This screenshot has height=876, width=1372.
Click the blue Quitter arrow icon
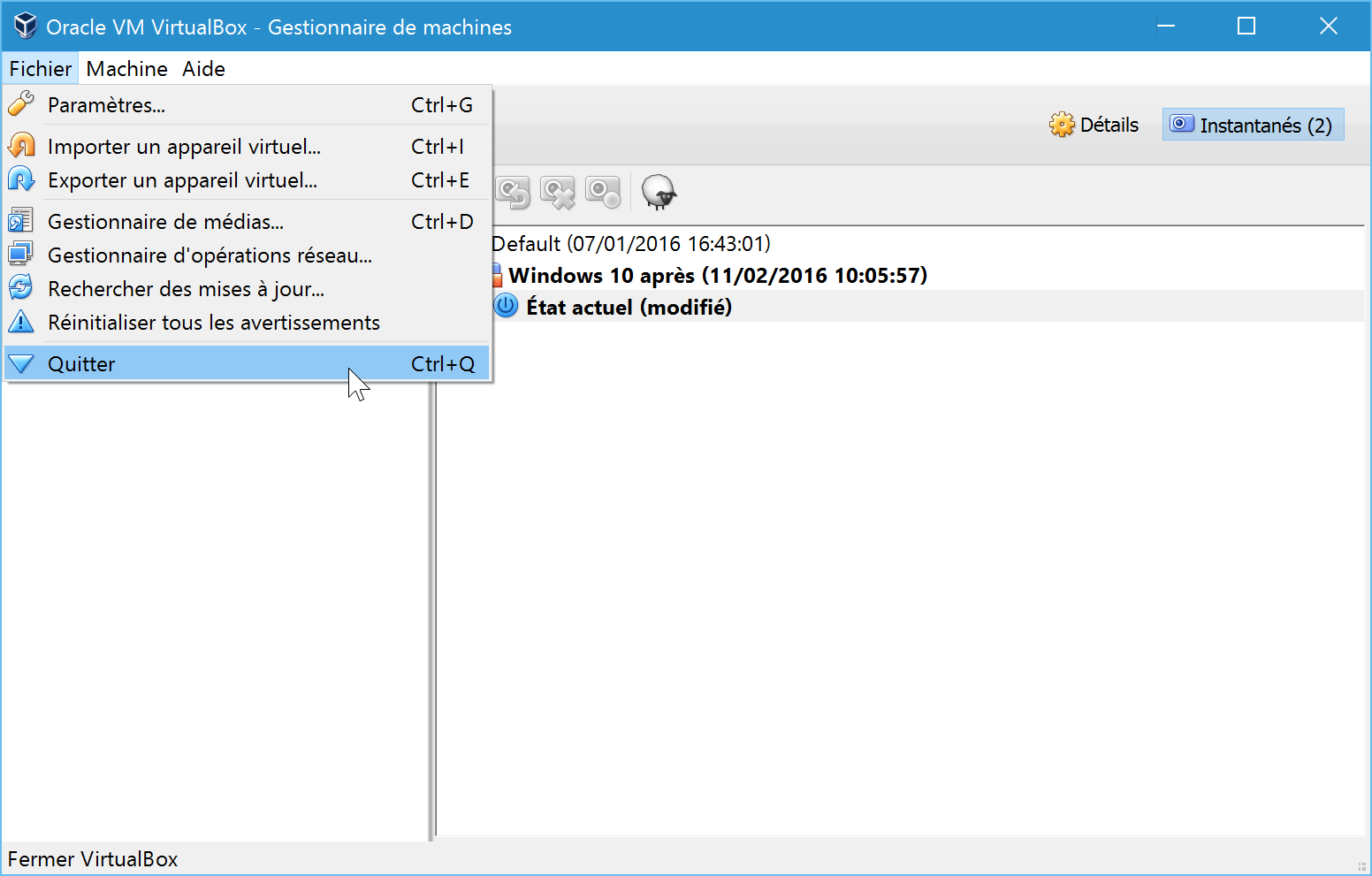tap(21, 363)
